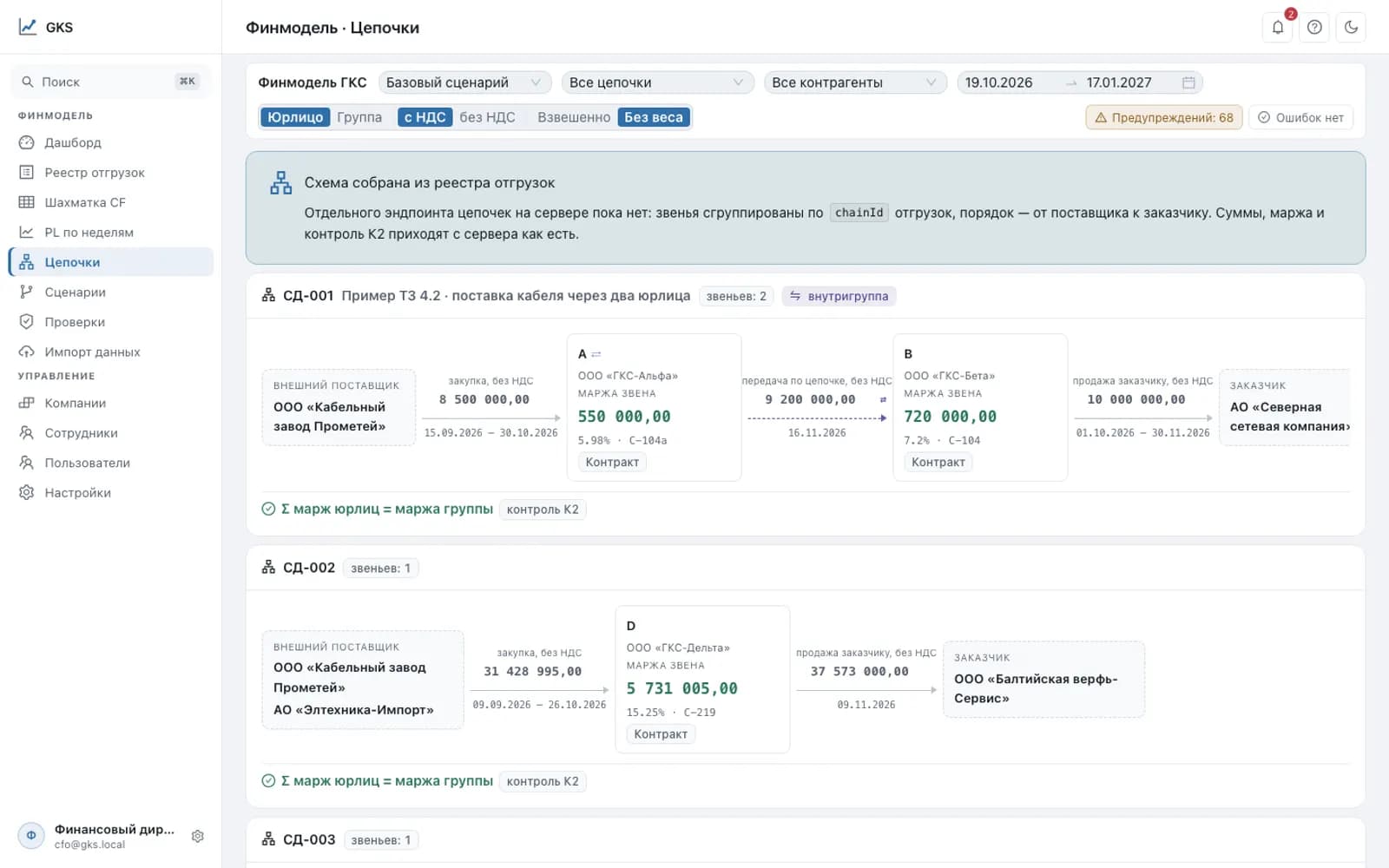Click the Сотрудники person icon

point(27,432)
